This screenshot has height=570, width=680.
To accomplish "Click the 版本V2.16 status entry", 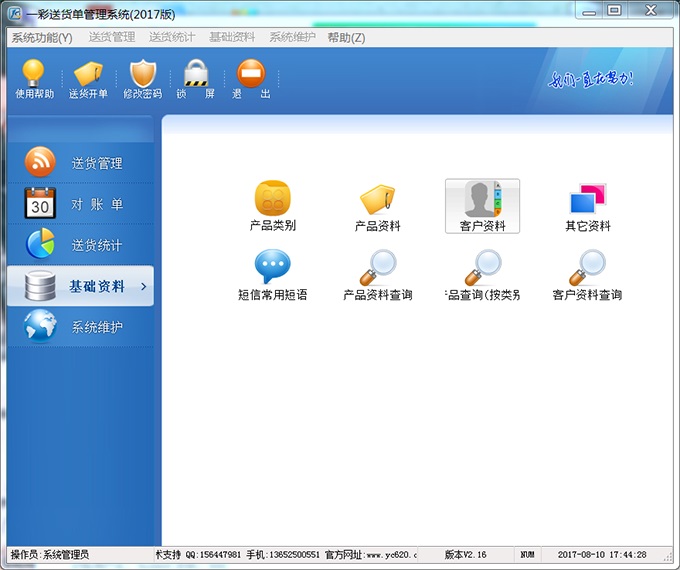I will [x=465, y=554].
